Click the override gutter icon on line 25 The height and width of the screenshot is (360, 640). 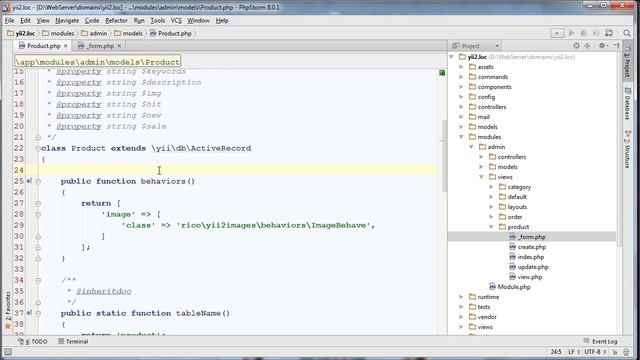click(x=29, y=181)
